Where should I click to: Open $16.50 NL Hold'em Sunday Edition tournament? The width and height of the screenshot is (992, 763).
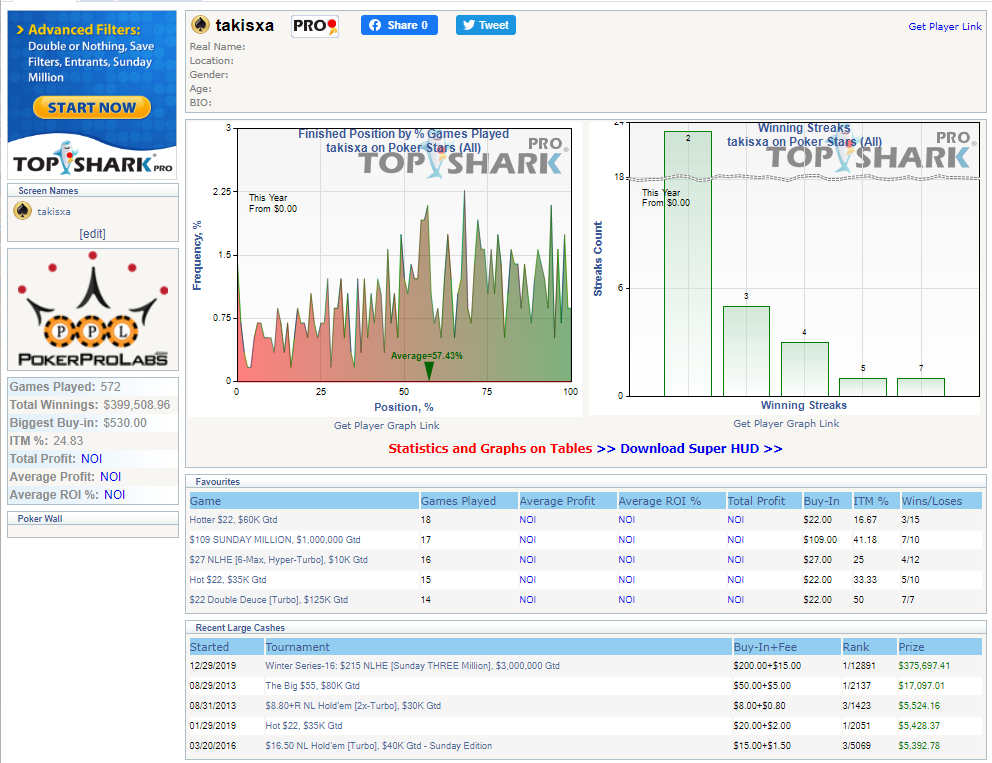[378, 746]
